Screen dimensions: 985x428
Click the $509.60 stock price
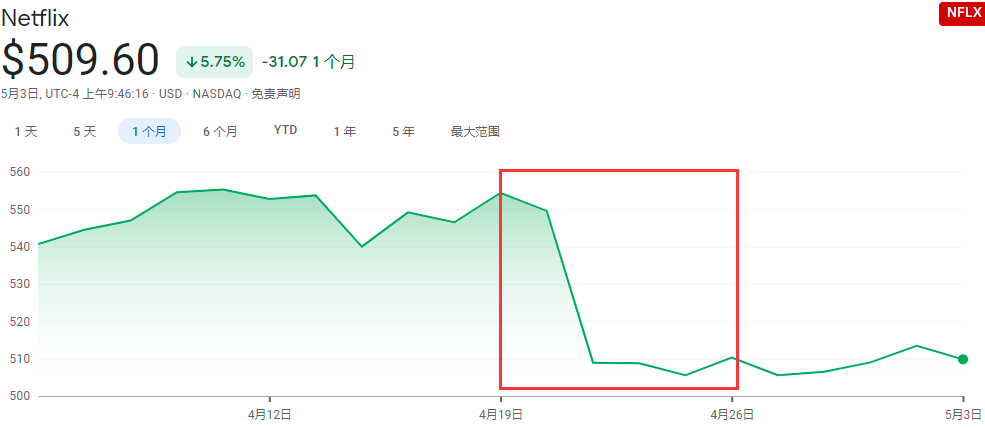81,60
